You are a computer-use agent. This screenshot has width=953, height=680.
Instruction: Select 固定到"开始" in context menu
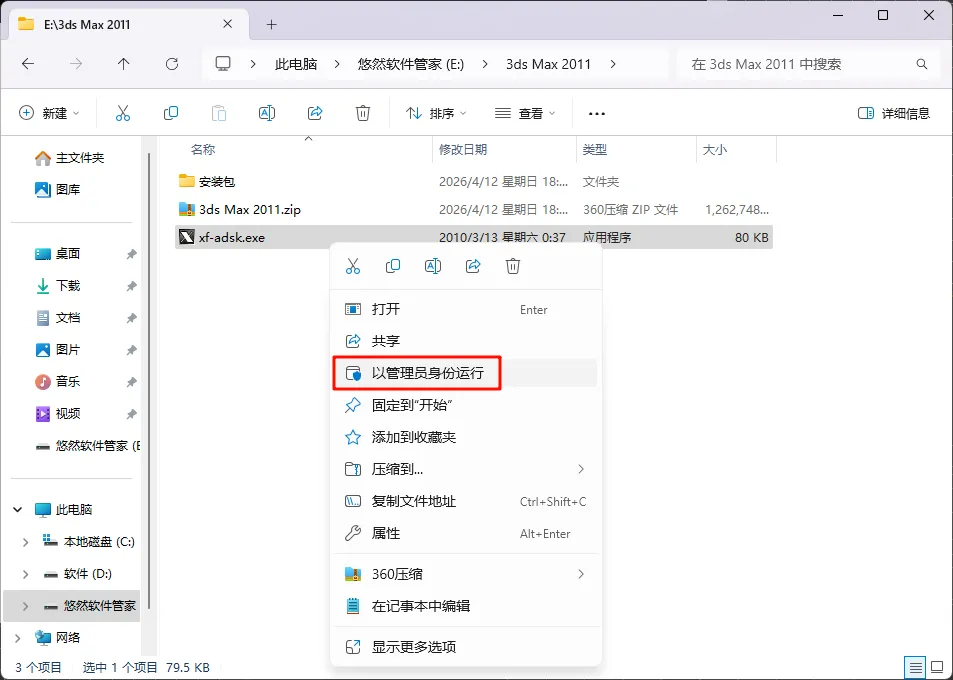pos(466,405)
